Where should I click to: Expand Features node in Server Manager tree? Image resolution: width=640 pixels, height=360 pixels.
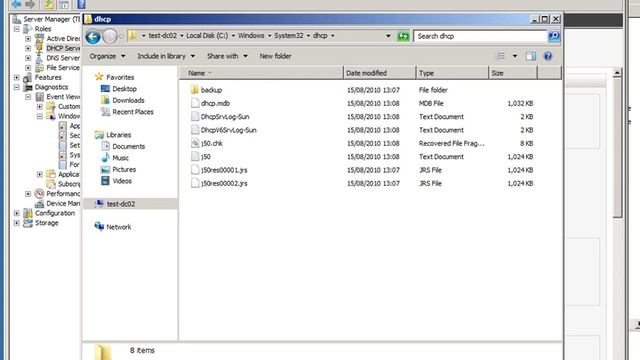tap(17, 77)
